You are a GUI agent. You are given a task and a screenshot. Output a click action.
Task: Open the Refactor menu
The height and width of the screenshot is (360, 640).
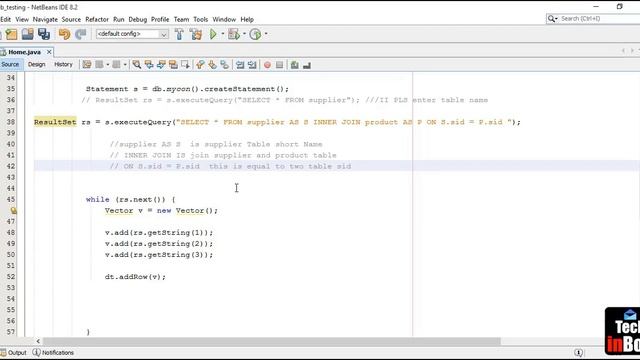[97, 19]
